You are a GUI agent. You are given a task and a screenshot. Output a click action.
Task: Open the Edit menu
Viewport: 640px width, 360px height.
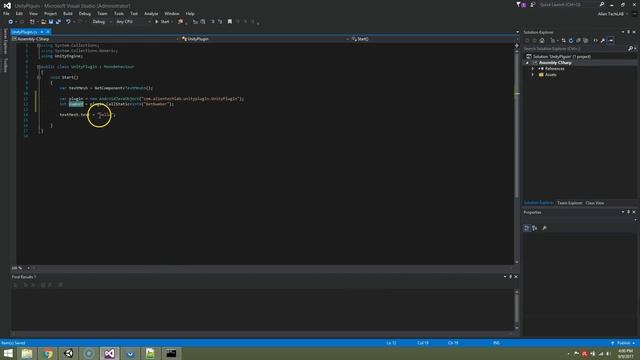pos(19,13)
